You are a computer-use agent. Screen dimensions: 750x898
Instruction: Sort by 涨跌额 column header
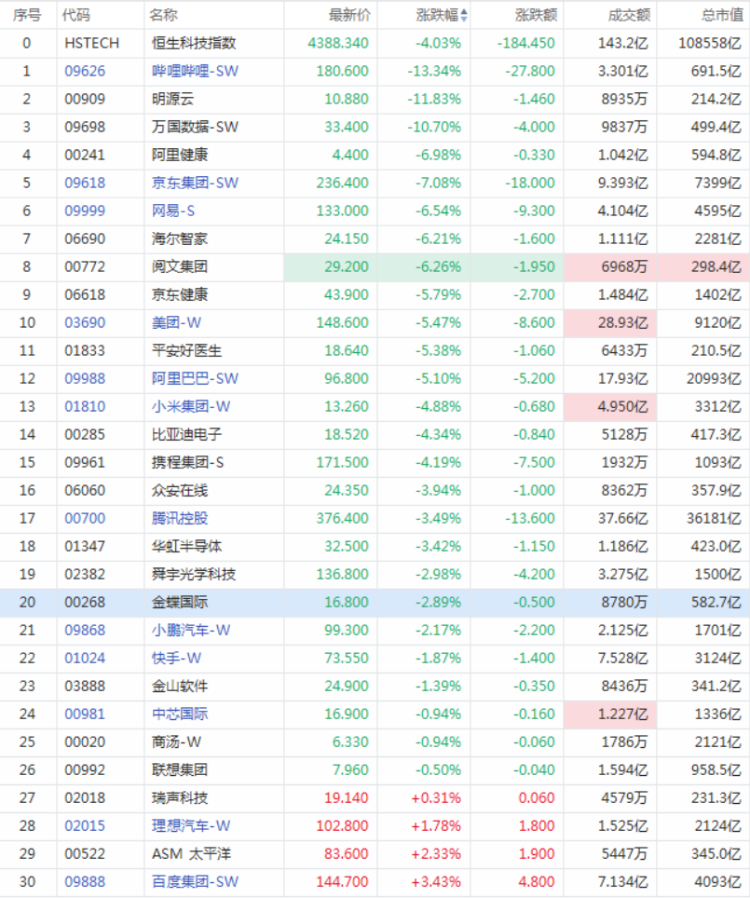pos(536,15)
